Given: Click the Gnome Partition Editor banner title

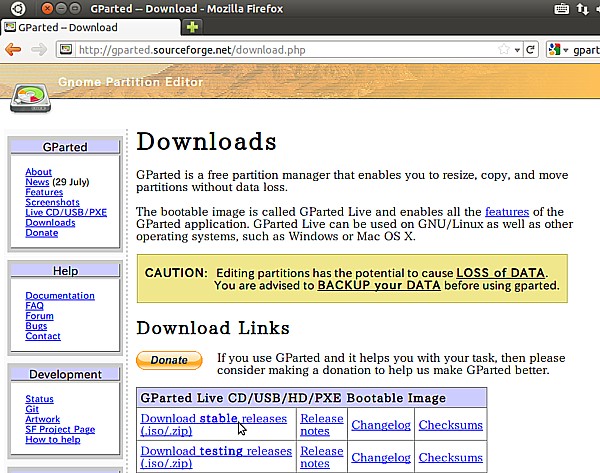Looking at the screenshot, I should [130, 82].
